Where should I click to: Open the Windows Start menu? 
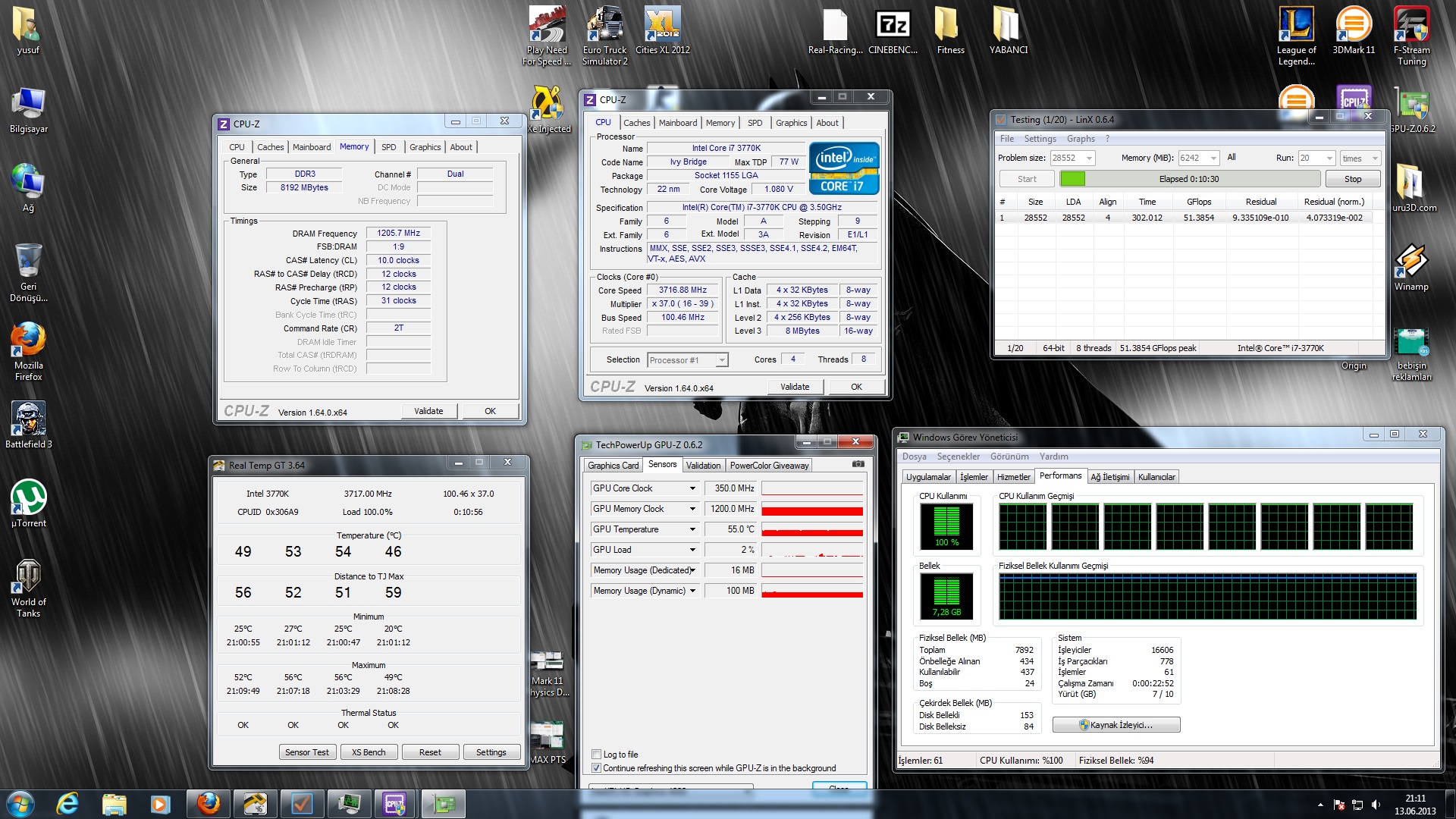[20, 804]
